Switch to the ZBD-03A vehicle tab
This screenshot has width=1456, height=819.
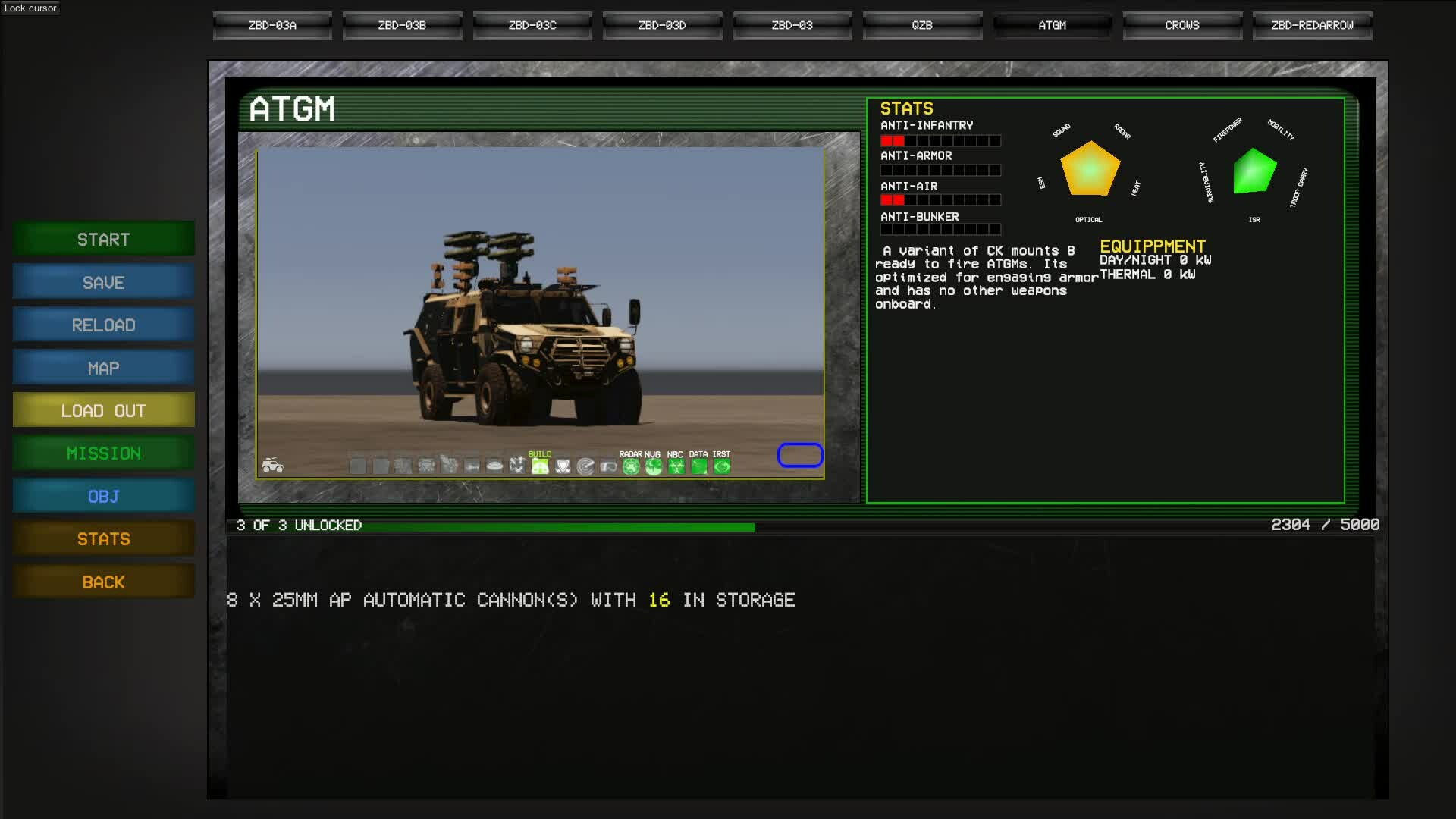point(272,25)
